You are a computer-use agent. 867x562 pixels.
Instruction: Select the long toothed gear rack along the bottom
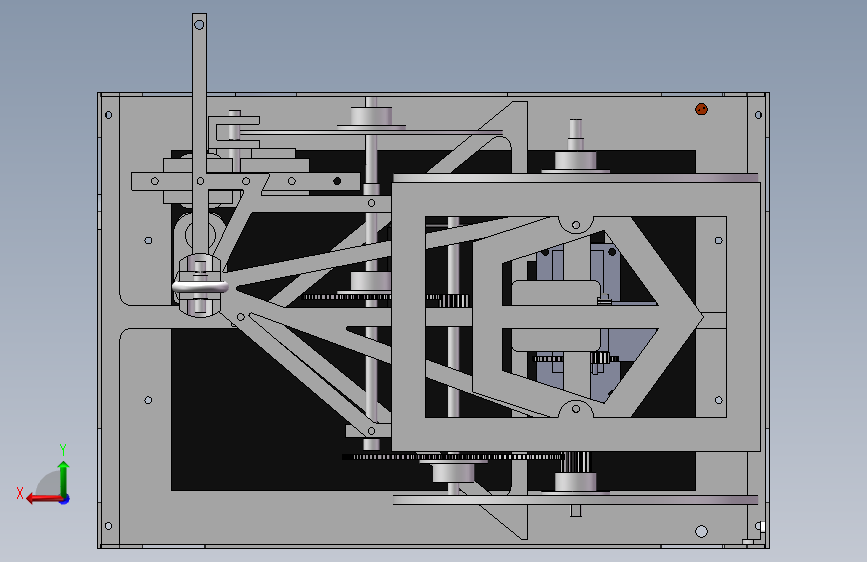click(453, 457)
